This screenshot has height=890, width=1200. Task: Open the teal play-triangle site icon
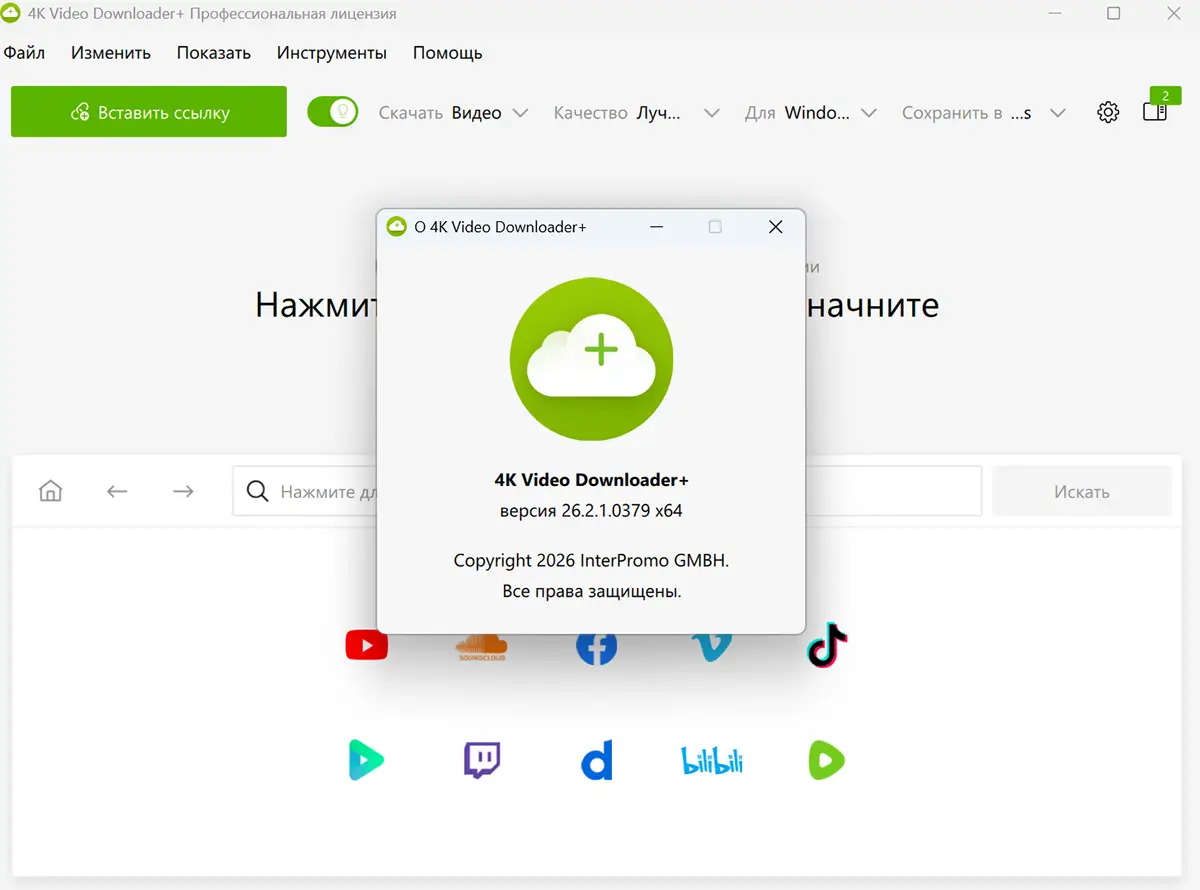(x=366, y=761)
